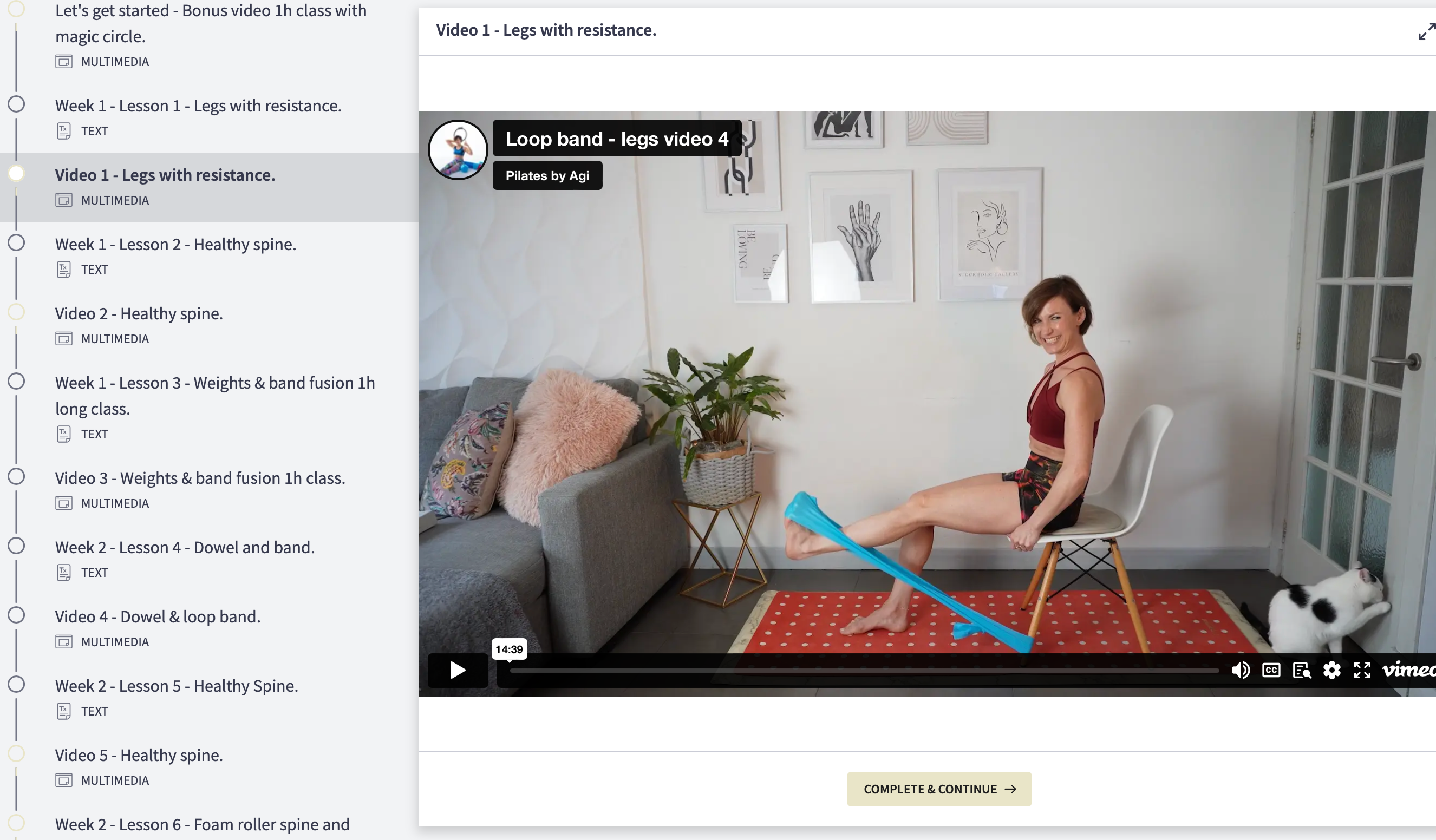The height and width of the screenshot is (840, 1436).
Task: Click the Pilates by Agi channel link
Action: pos(547,176)
